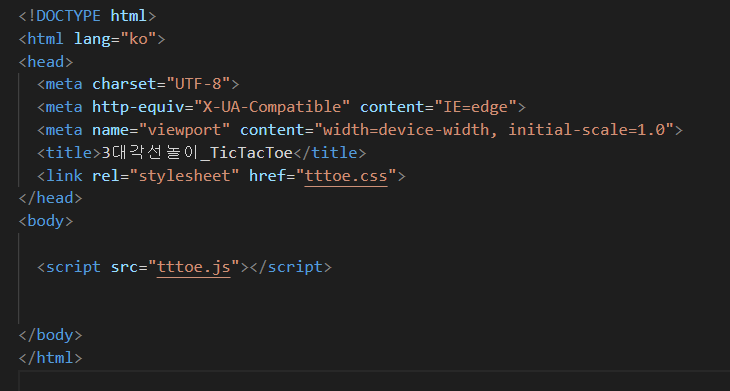Follow the tttoe.js script link
The width and height of the screenshot is (730, 391).
(x=194, y=267)
